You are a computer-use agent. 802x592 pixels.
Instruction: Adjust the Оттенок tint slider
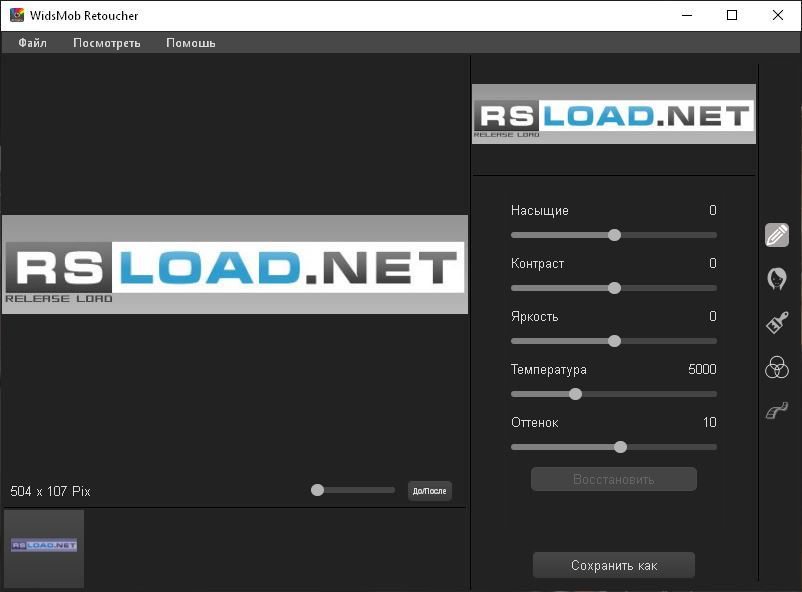pos(620,447)
